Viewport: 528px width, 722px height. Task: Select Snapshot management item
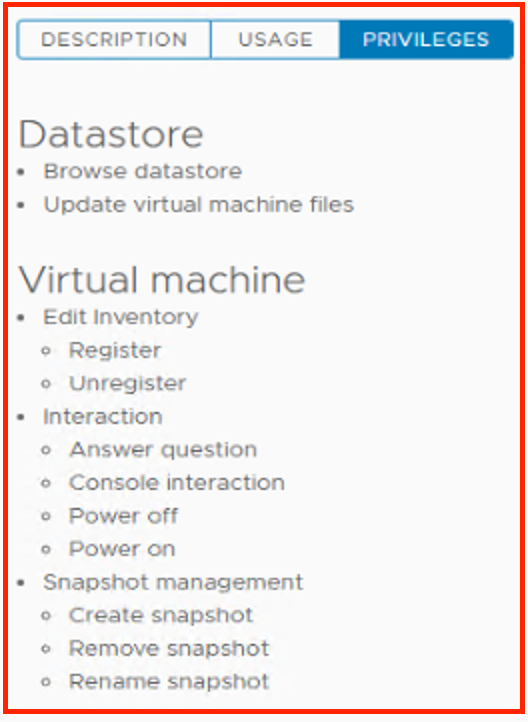click(x=173, y=582)
